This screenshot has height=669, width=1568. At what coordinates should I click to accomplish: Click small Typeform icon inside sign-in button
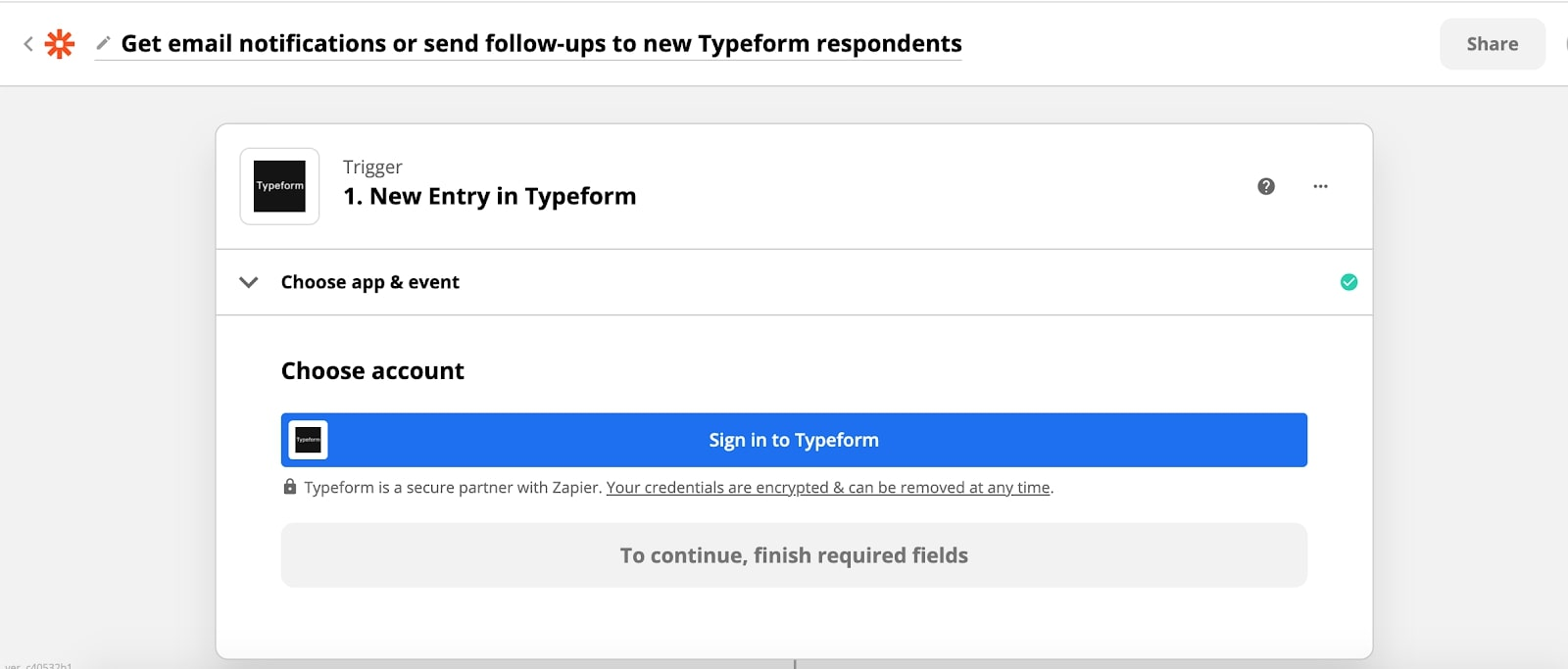point(309,440)
